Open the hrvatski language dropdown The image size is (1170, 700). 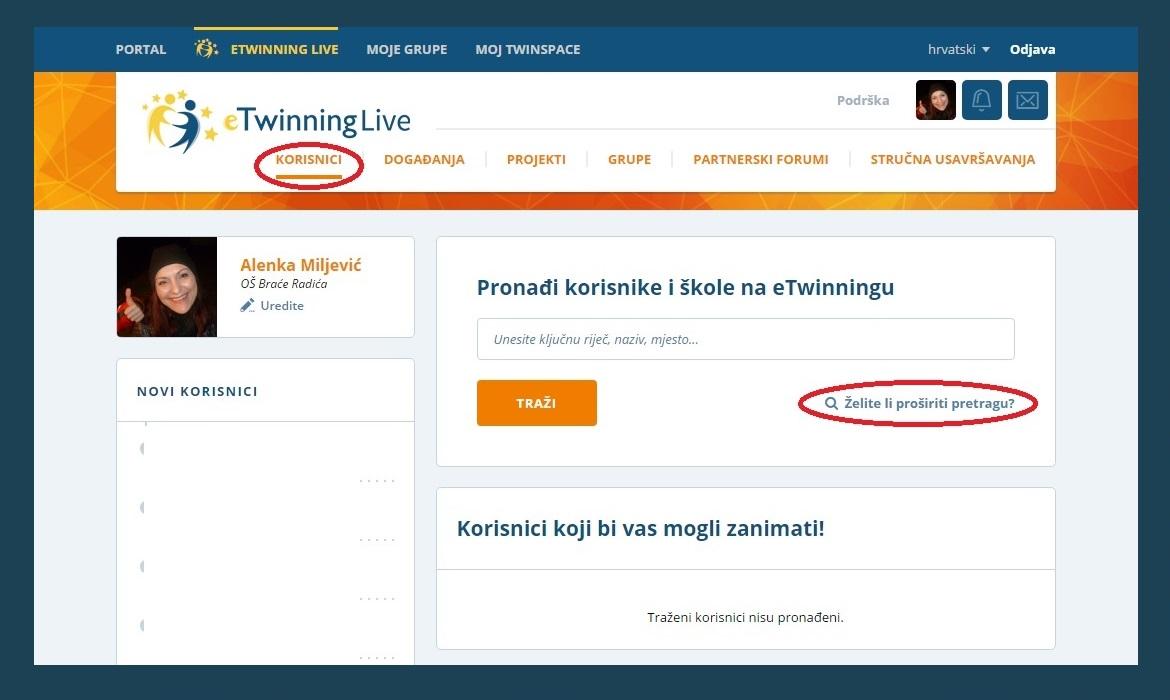958,49
